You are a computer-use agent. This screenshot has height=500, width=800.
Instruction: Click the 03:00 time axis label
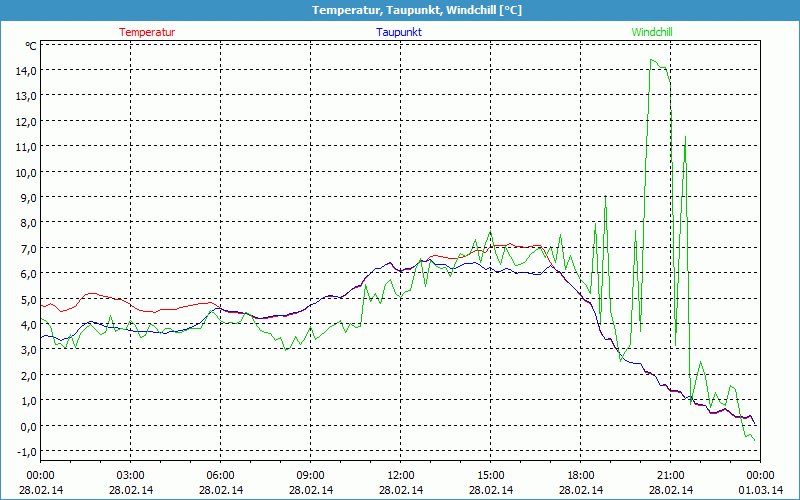(x=130, y=475)
